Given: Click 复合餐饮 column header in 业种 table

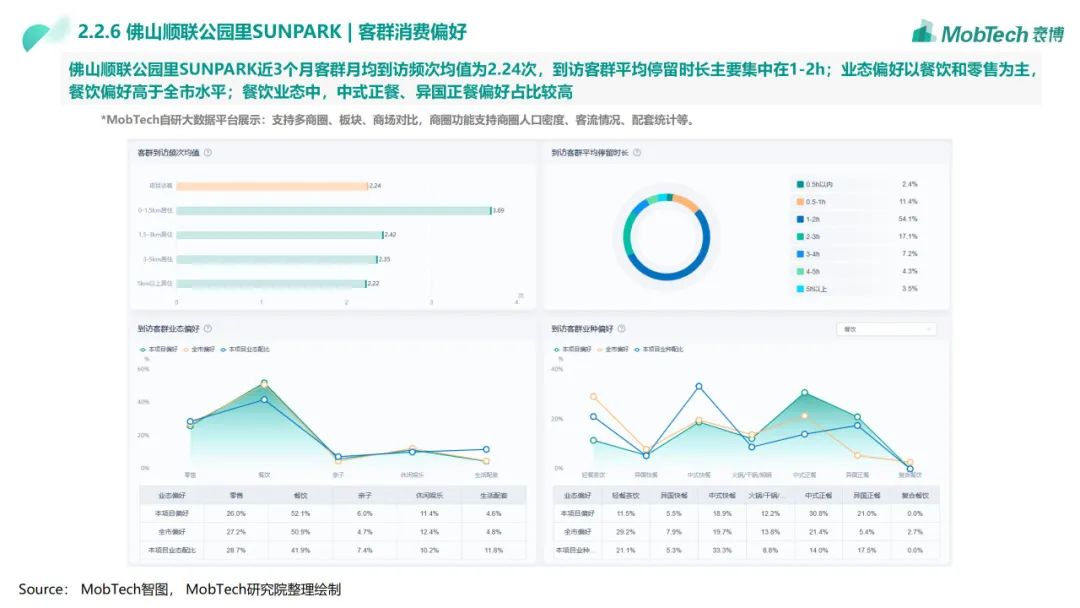Looking at the screenshot, I should pos(915,496).
